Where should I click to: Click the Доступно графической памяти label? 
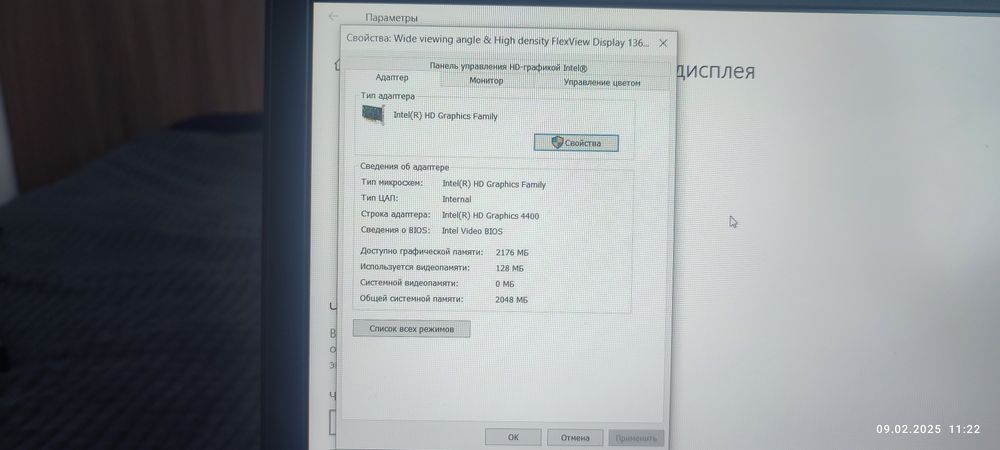click(x=422, y=252)
